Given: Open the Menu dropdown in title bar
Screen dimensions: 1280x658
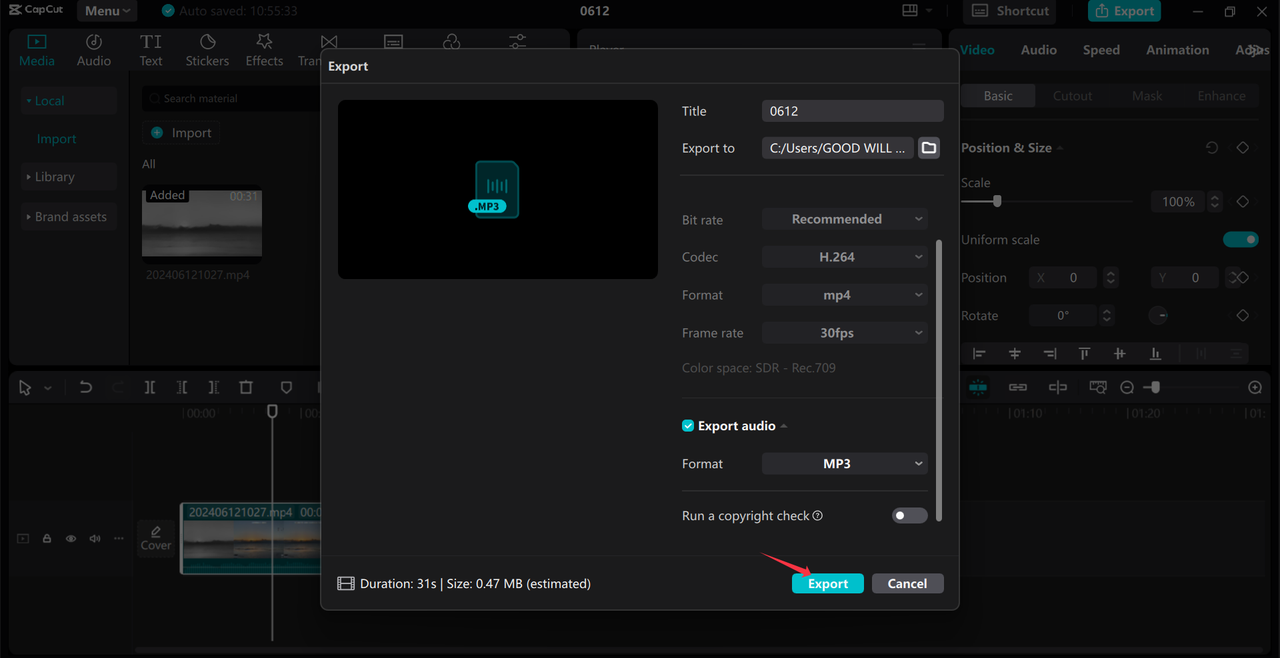Looking at the screenshot, I should click(x=107, y=11).
